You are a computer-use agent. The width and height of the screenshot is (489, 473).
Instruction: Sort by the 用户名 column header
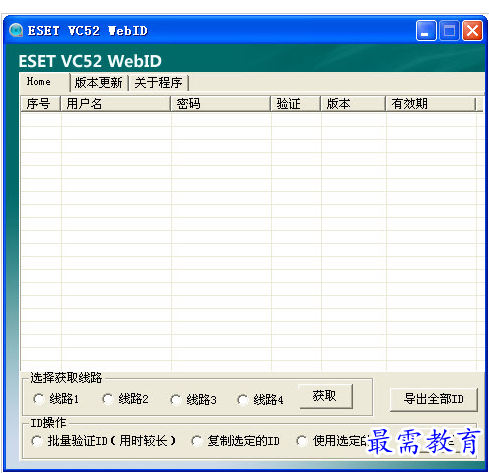[115, 104]
